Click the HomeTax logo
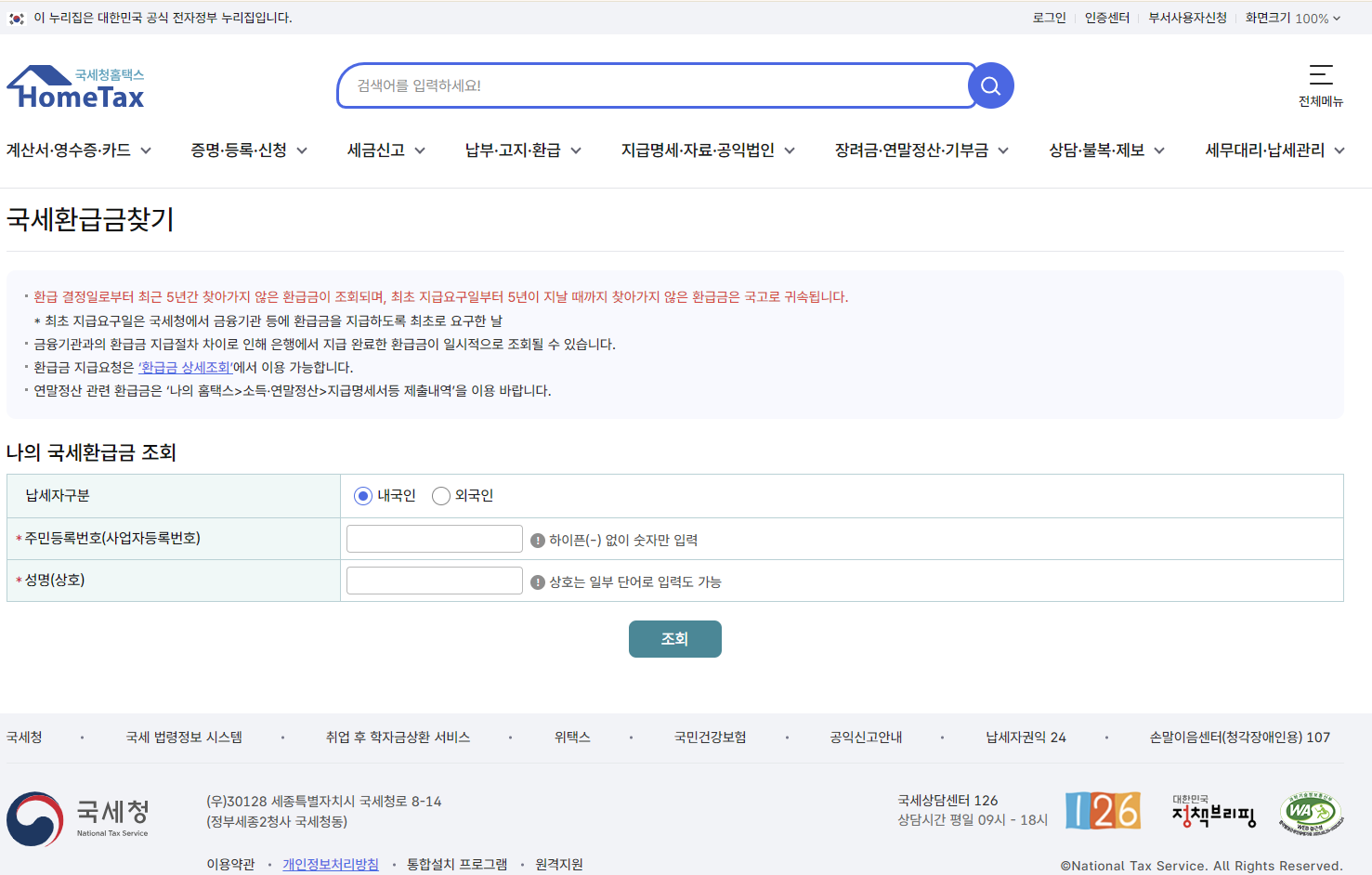This screenshot has width=1372, height=875. (x=74, y=85)
